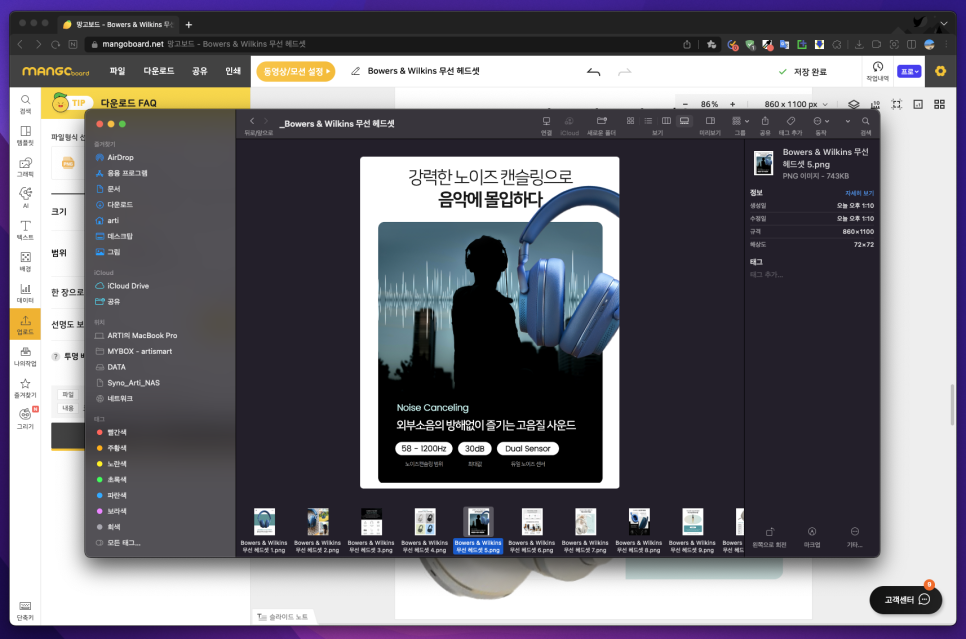This screenshot has width=966, height=639.
Task: Open a new browser tab with plus
Action: pos(189,25)
